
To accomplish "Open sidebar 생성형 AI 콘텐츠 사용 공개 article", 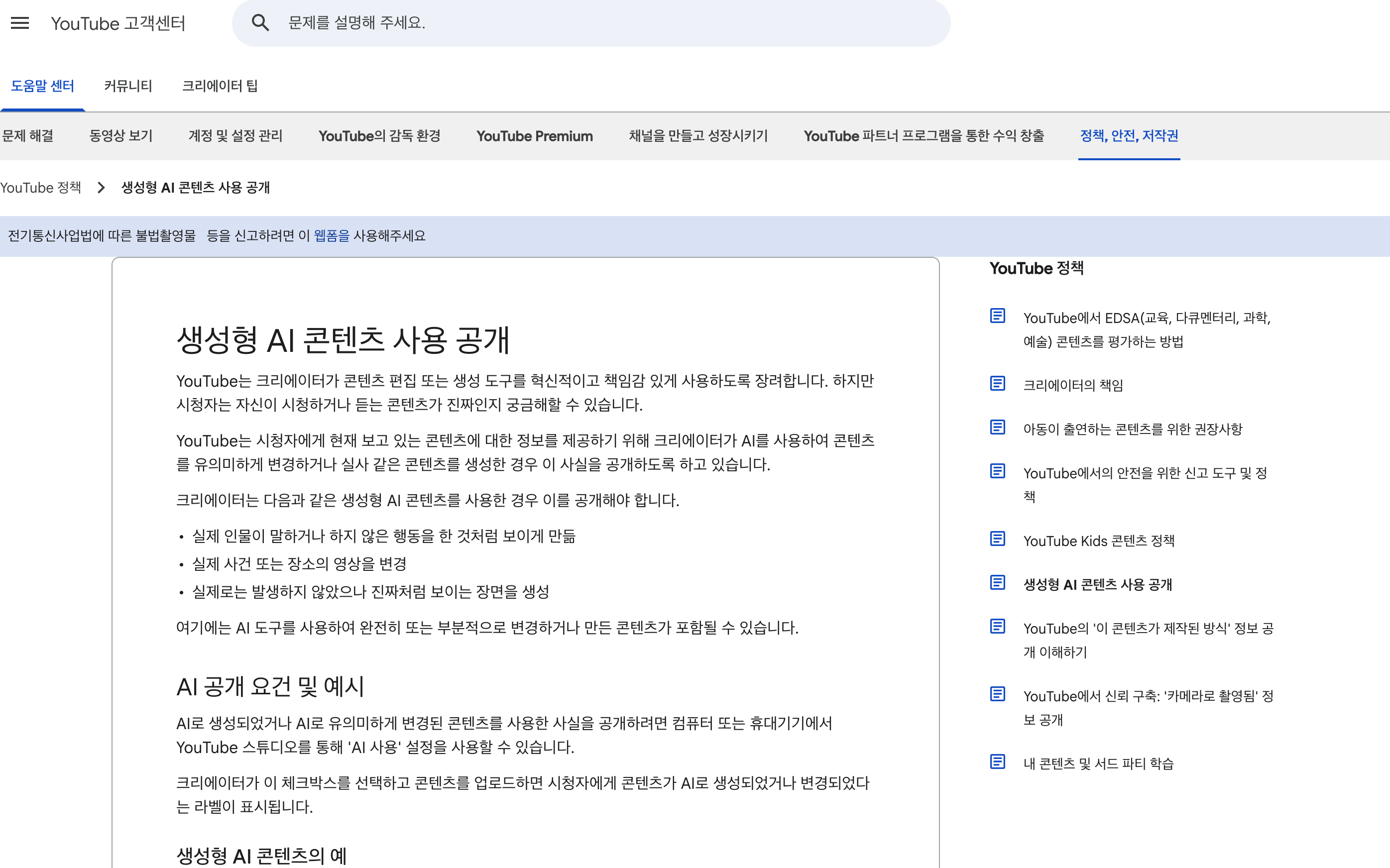I will pyautogui.click(x=1098, y=585).
